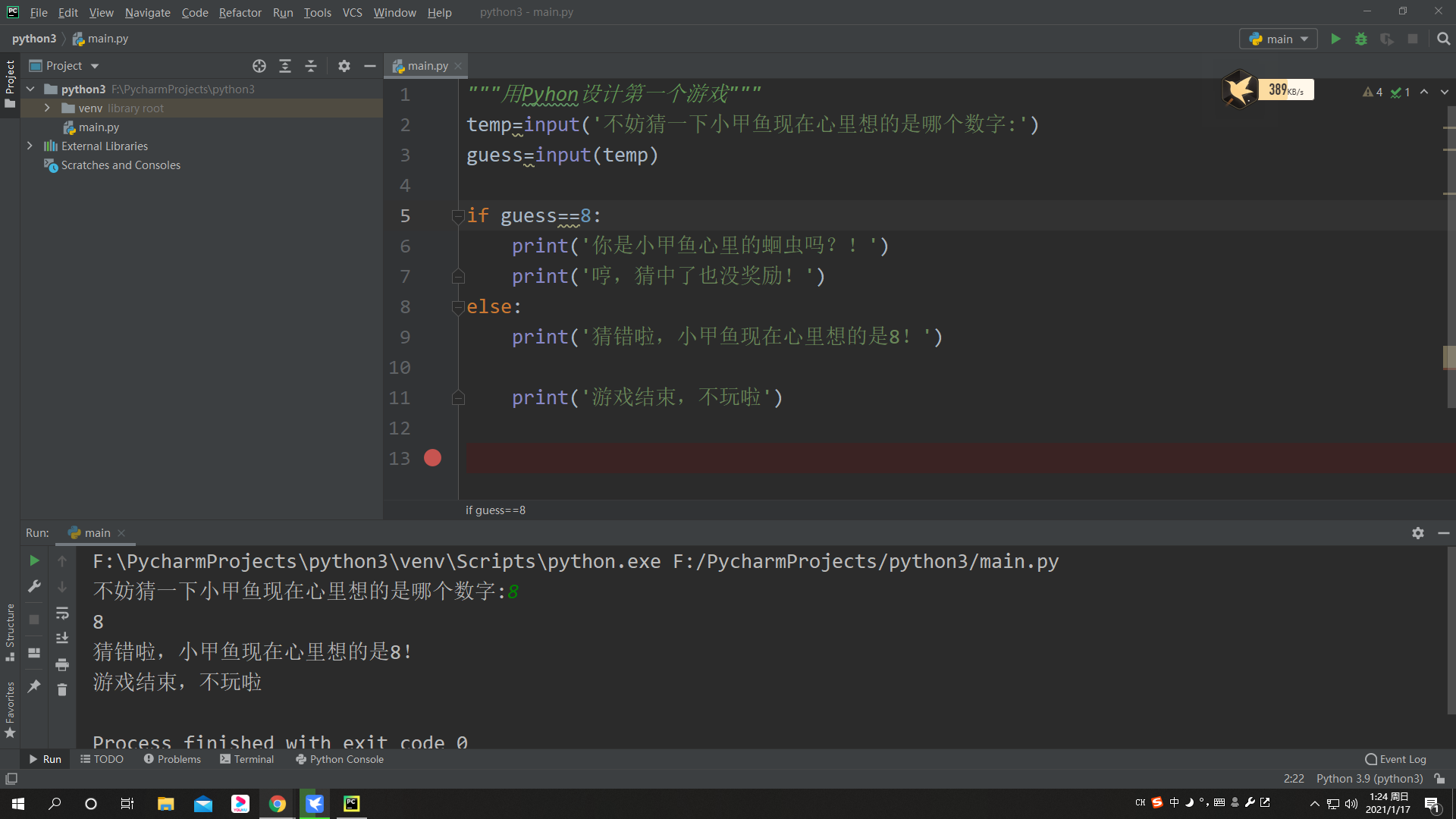
Task: Minimize the Run tool window
Action: (1444, 533)
